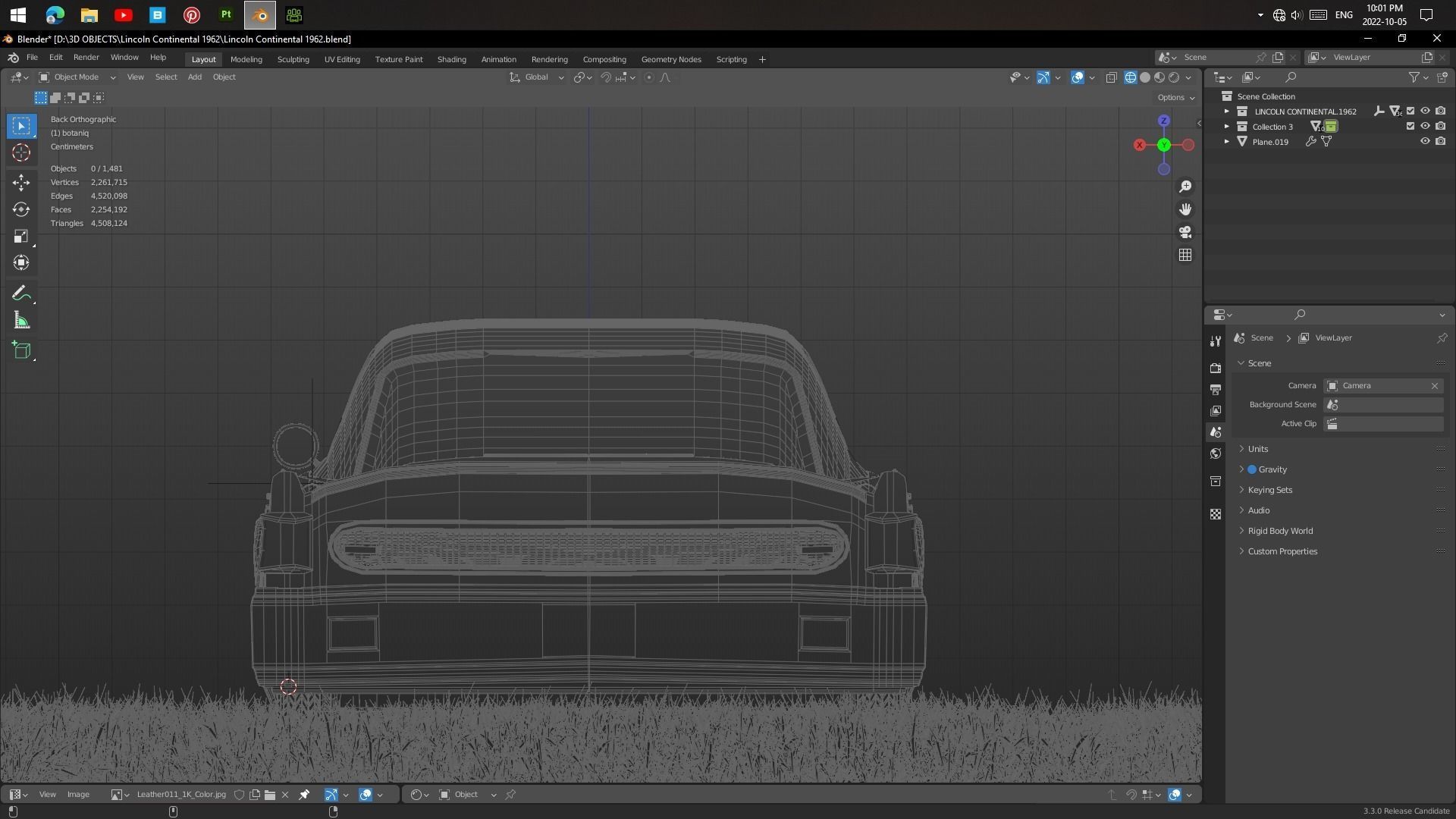Open the shading options dropdown arrow
This screenshot has height=819, width=1456.
point(1188,77)
